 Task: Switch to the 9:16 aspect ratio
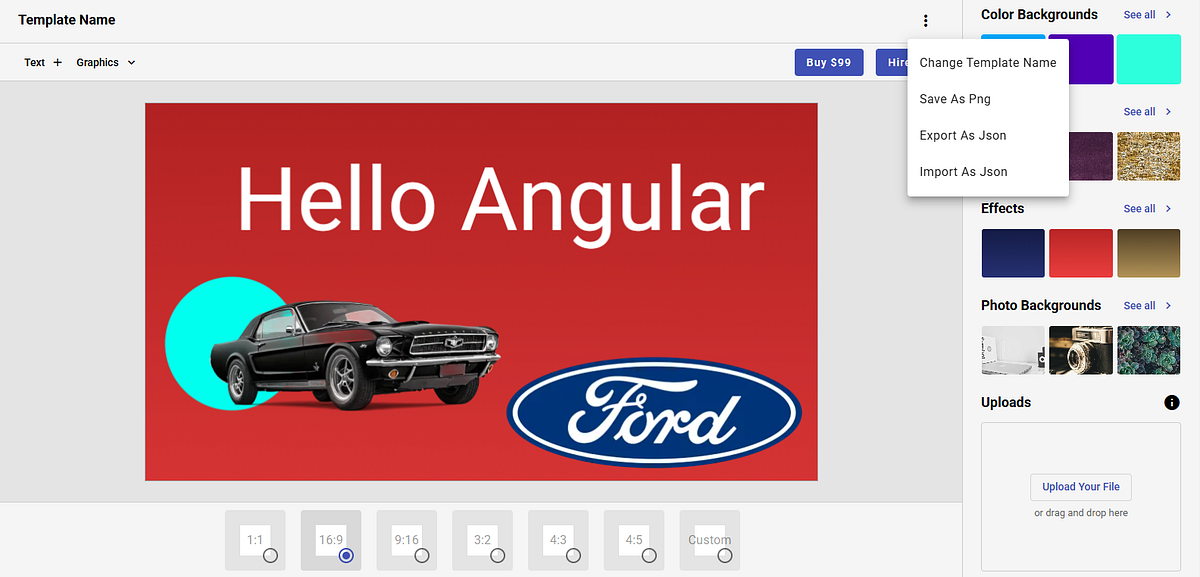coord(406,540)
